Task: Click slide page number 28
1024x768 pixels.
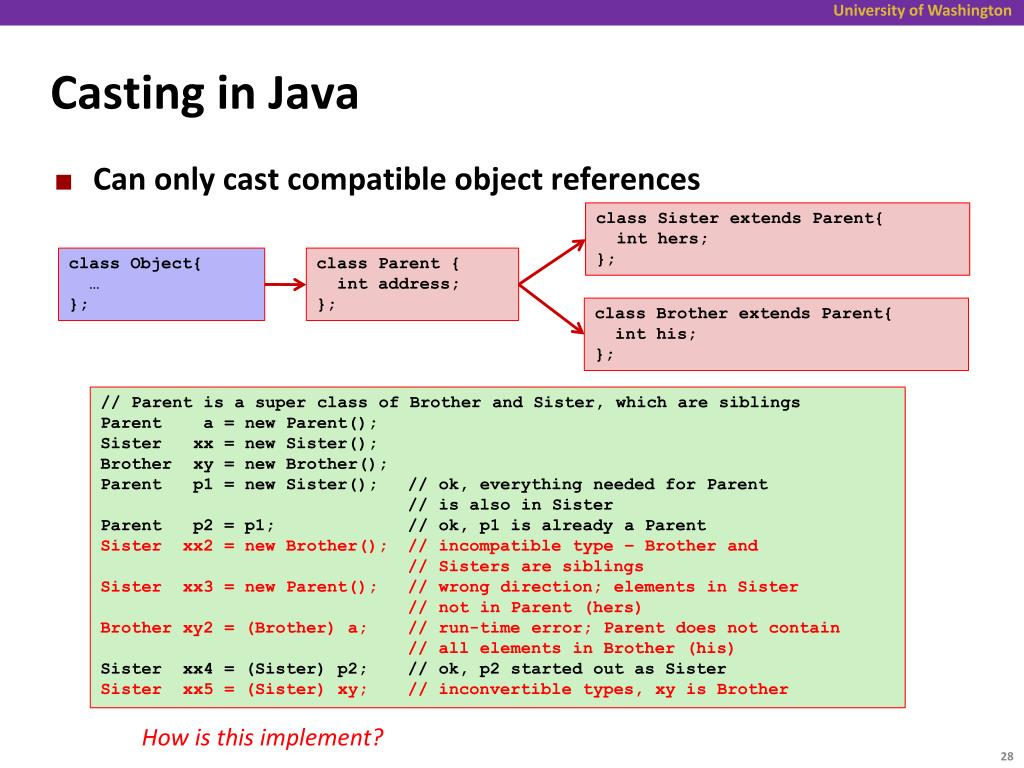Action: [1006, 756]
